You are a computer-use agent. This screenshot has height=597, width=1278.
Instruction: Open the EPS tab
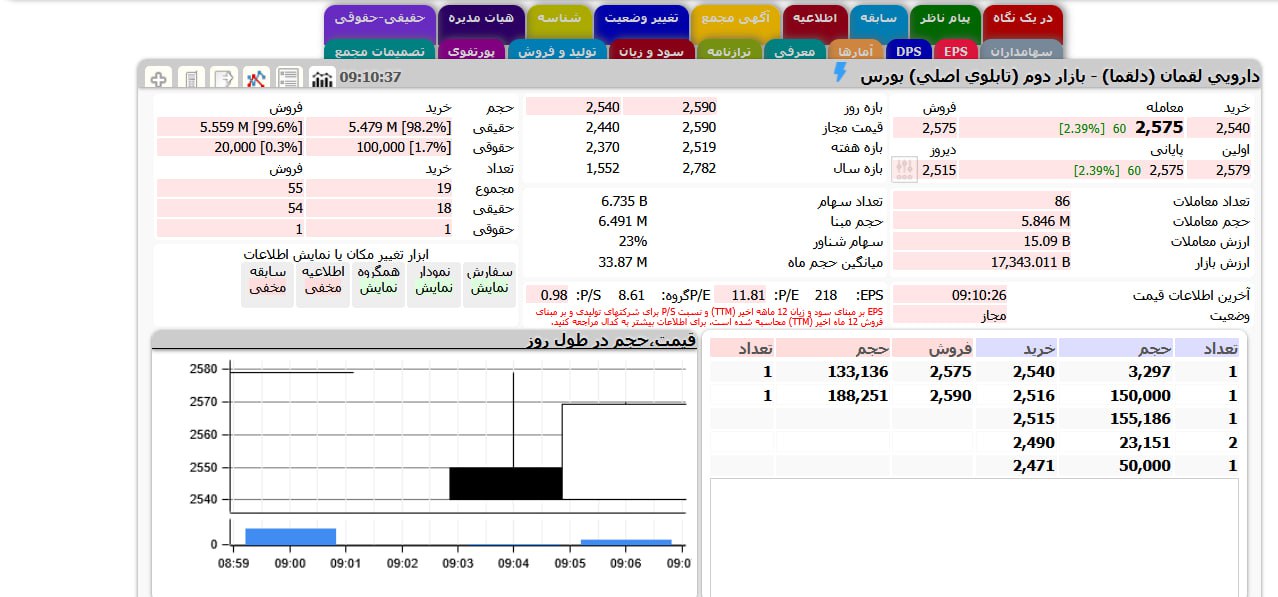tap(957, 51)
